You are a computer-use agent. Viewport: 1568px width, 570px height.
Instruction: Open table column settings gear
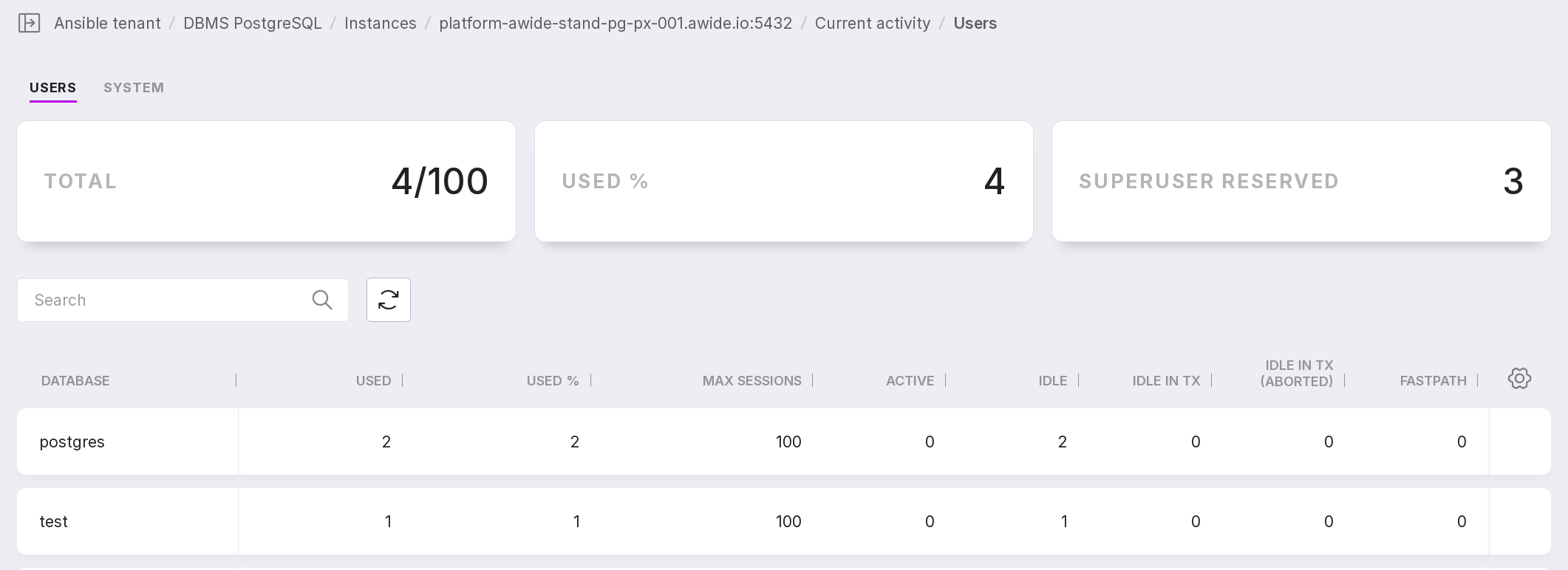(x=1519, y=379)
